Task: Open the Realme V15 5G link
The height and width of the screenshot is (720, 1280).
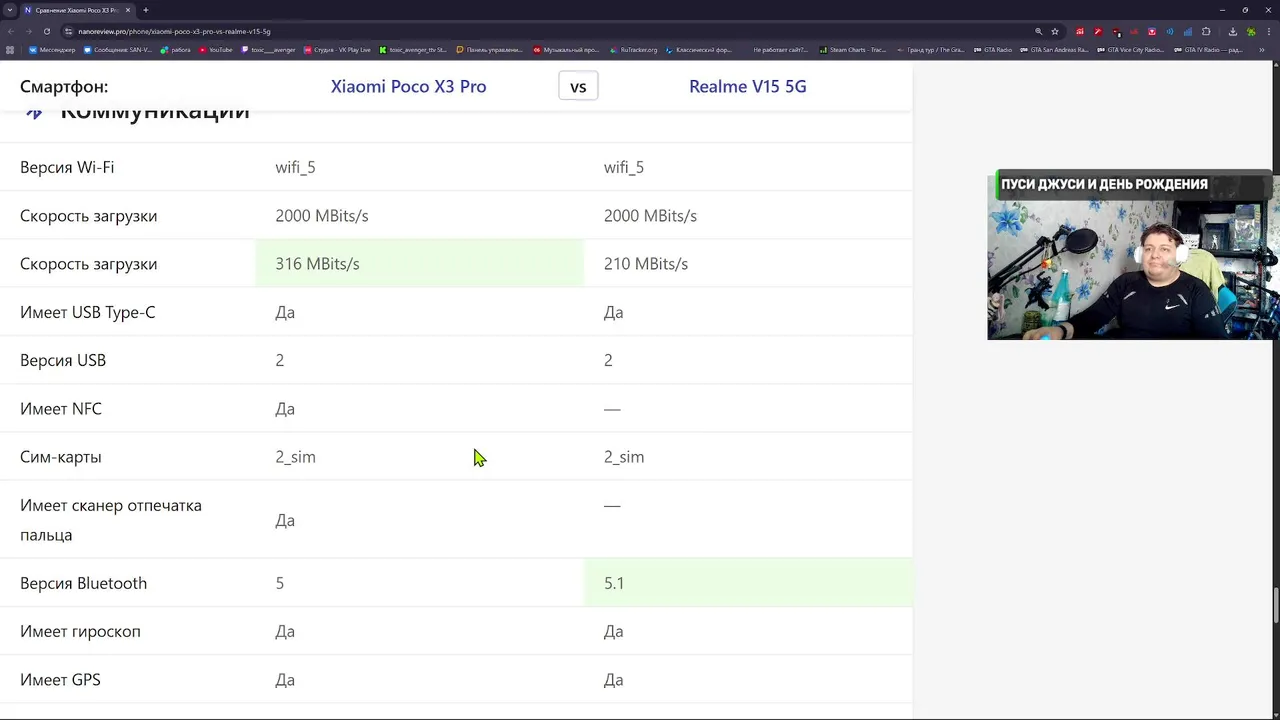Action: [747, 86]
